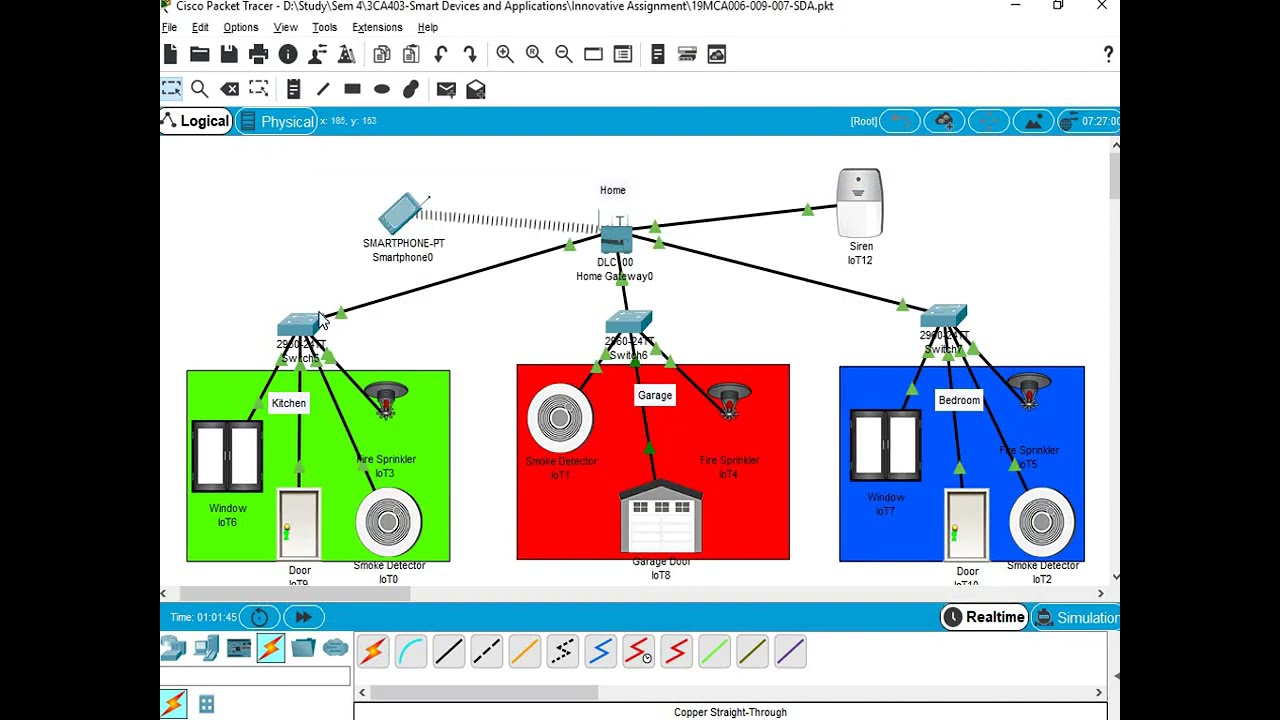Switch to Realtime mode
Image resolution: width=1280 pixels, height=720 pixels.
984,617
